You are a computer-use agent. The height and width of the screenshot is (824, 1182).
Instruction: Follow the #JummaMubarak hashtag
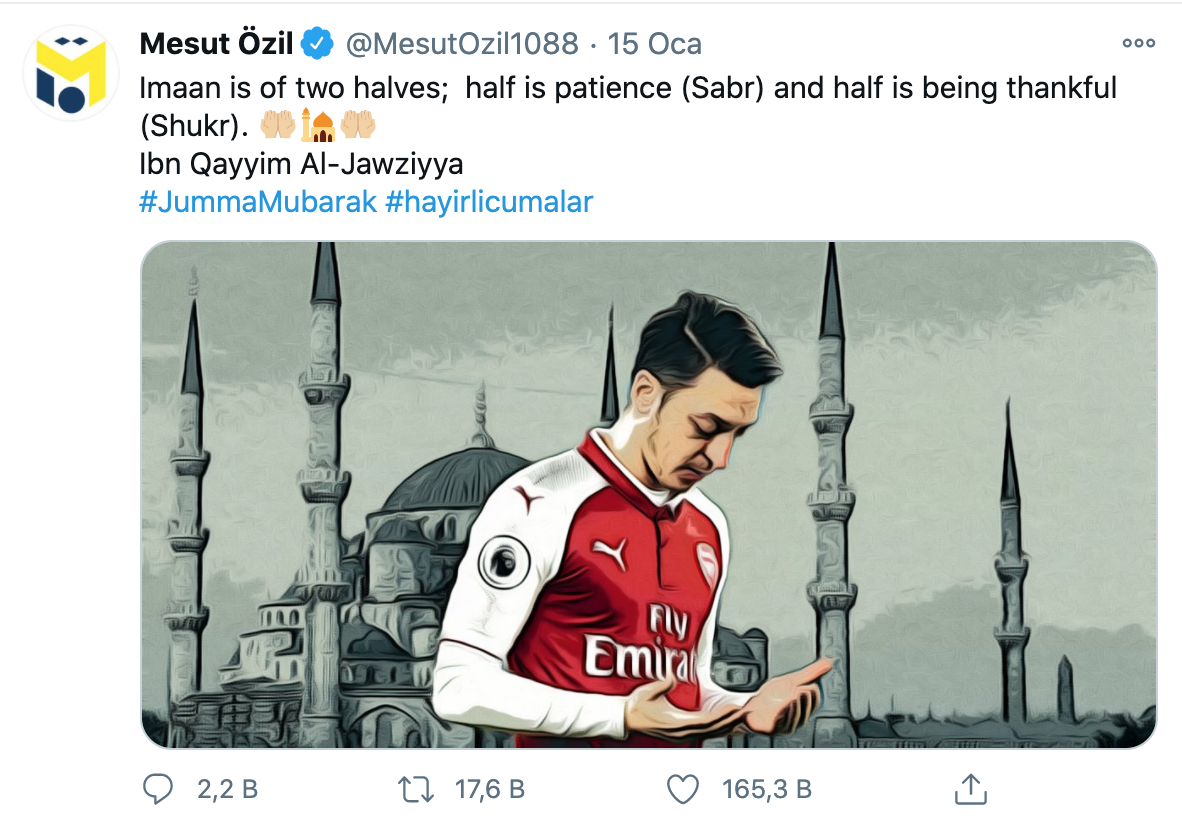pos(258,202)
